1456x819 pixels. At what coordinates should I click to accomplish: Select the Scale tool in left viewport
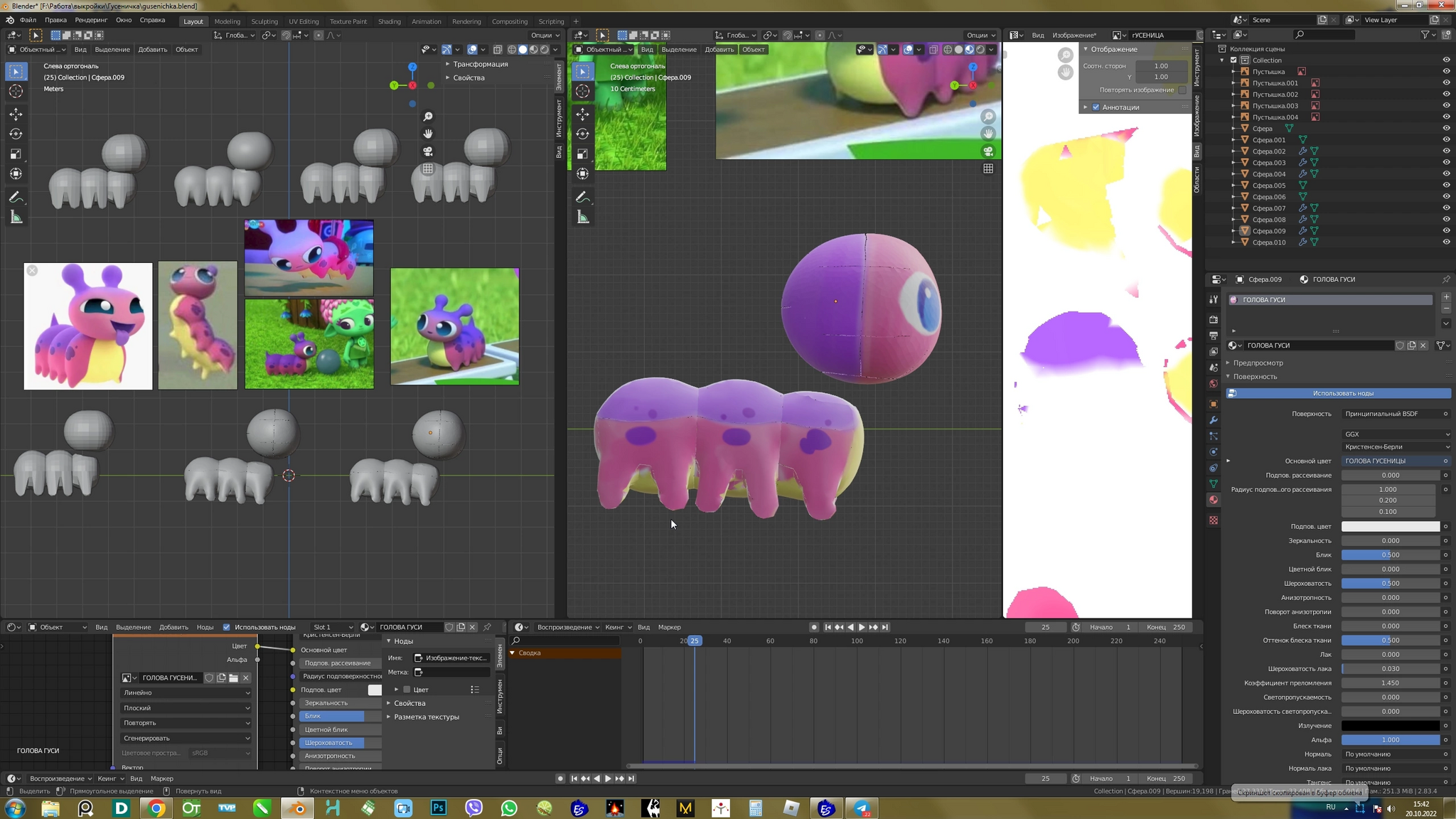16,154
